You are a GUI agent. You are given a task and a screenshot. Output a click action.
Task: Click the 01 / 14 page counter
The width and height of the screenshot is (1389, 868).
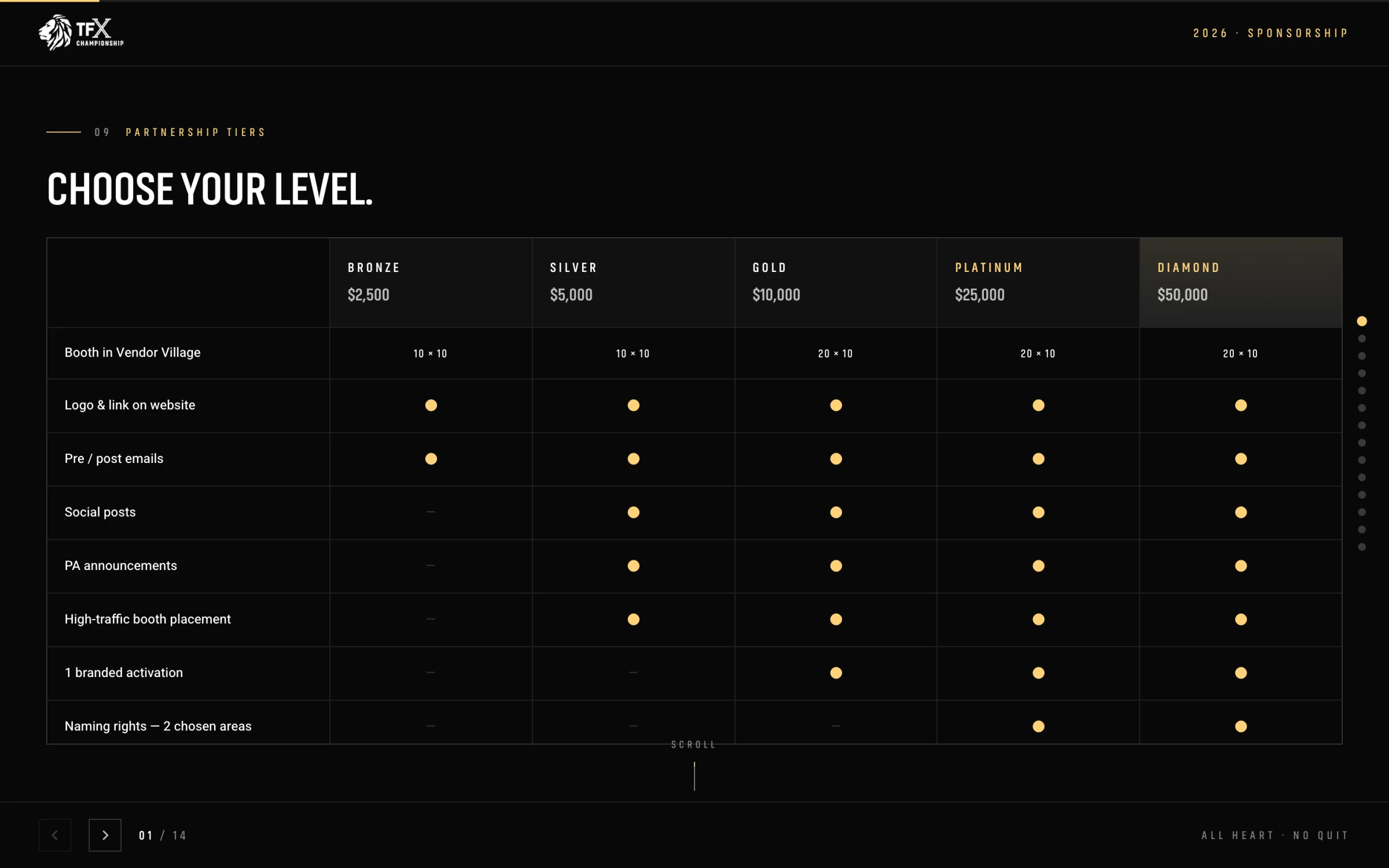[x=163, y=835]
